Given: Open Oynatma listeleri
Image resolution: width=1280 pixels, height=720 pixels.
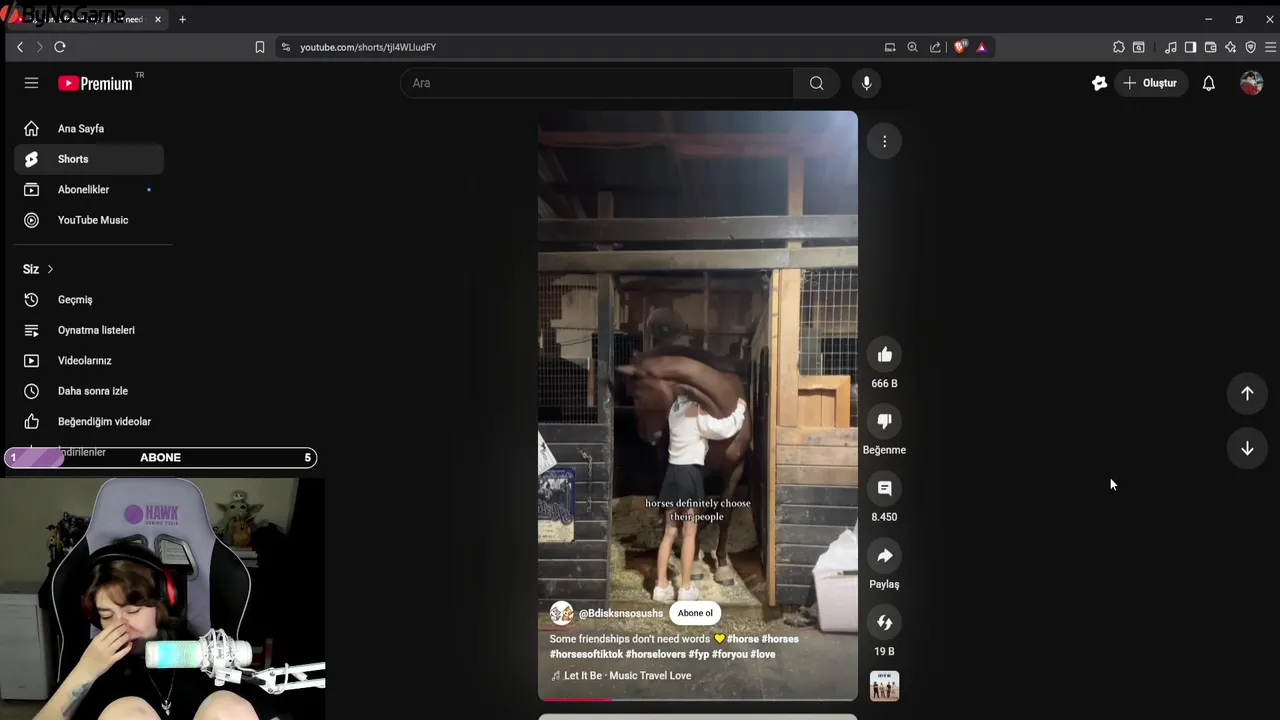Looking at the screenshot, I should pos(89,330).
